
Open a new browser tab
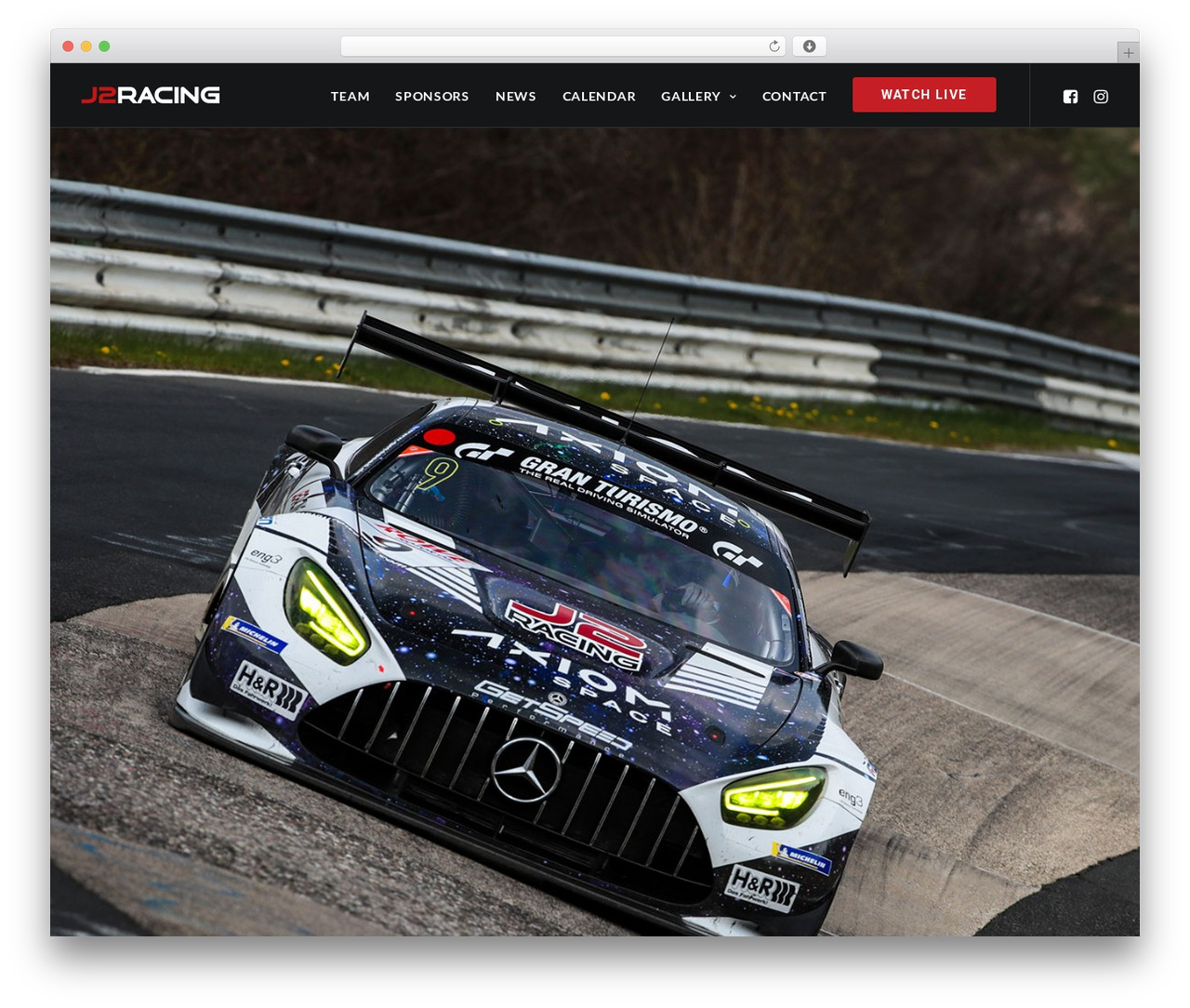click(1128, 53)
